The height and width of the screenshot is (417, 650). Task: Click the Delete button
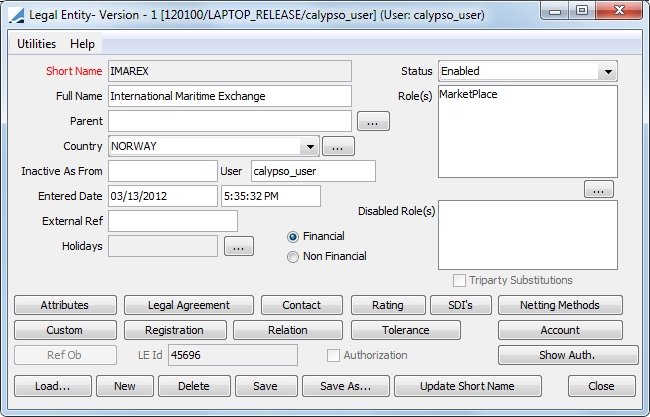tap(194, 386)
